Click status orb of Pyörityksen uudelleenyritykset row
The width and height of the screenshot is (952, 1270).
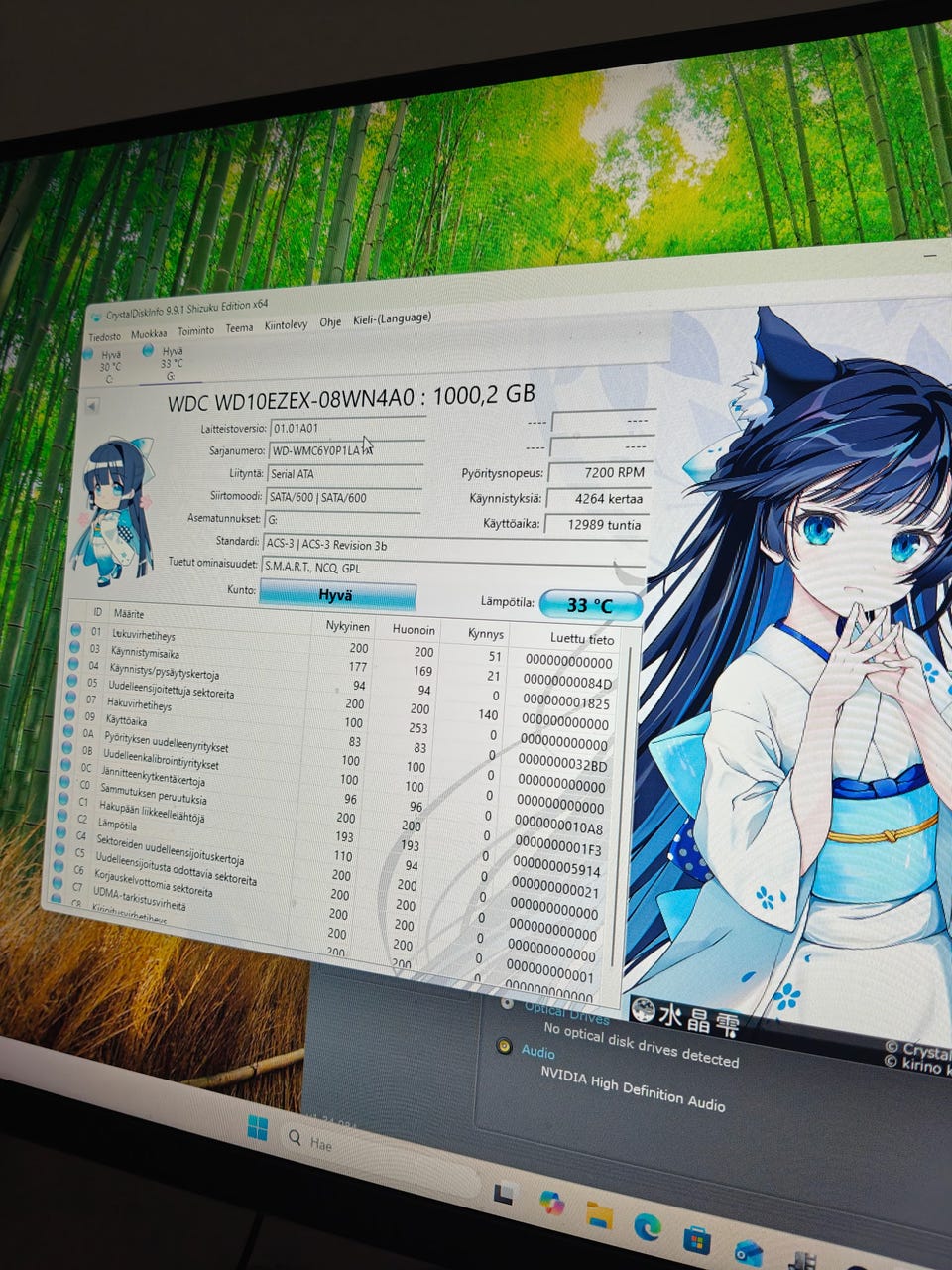[68, 731]
